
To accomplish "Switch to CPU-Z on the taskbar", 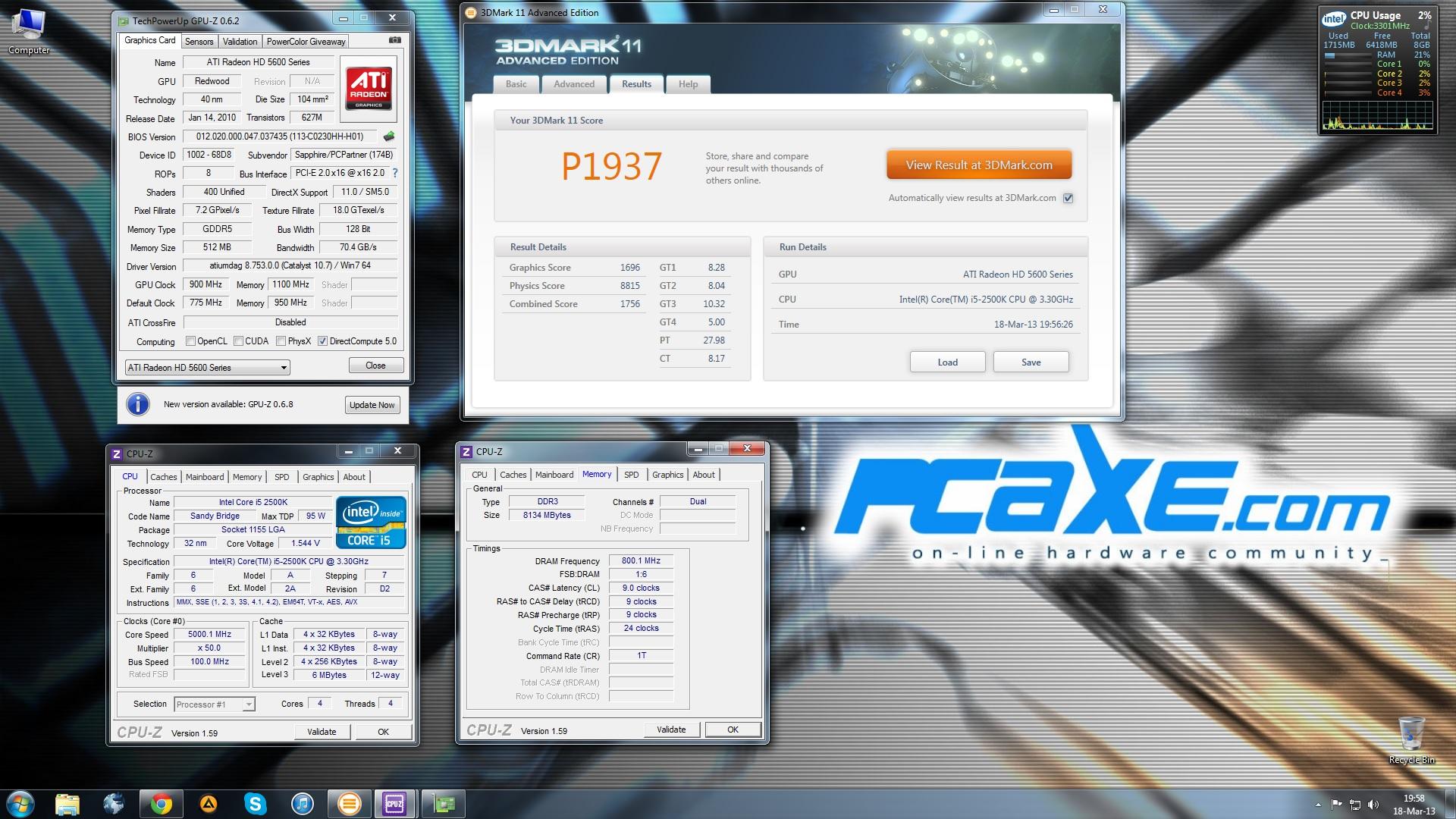I will [x=394, y=803].
